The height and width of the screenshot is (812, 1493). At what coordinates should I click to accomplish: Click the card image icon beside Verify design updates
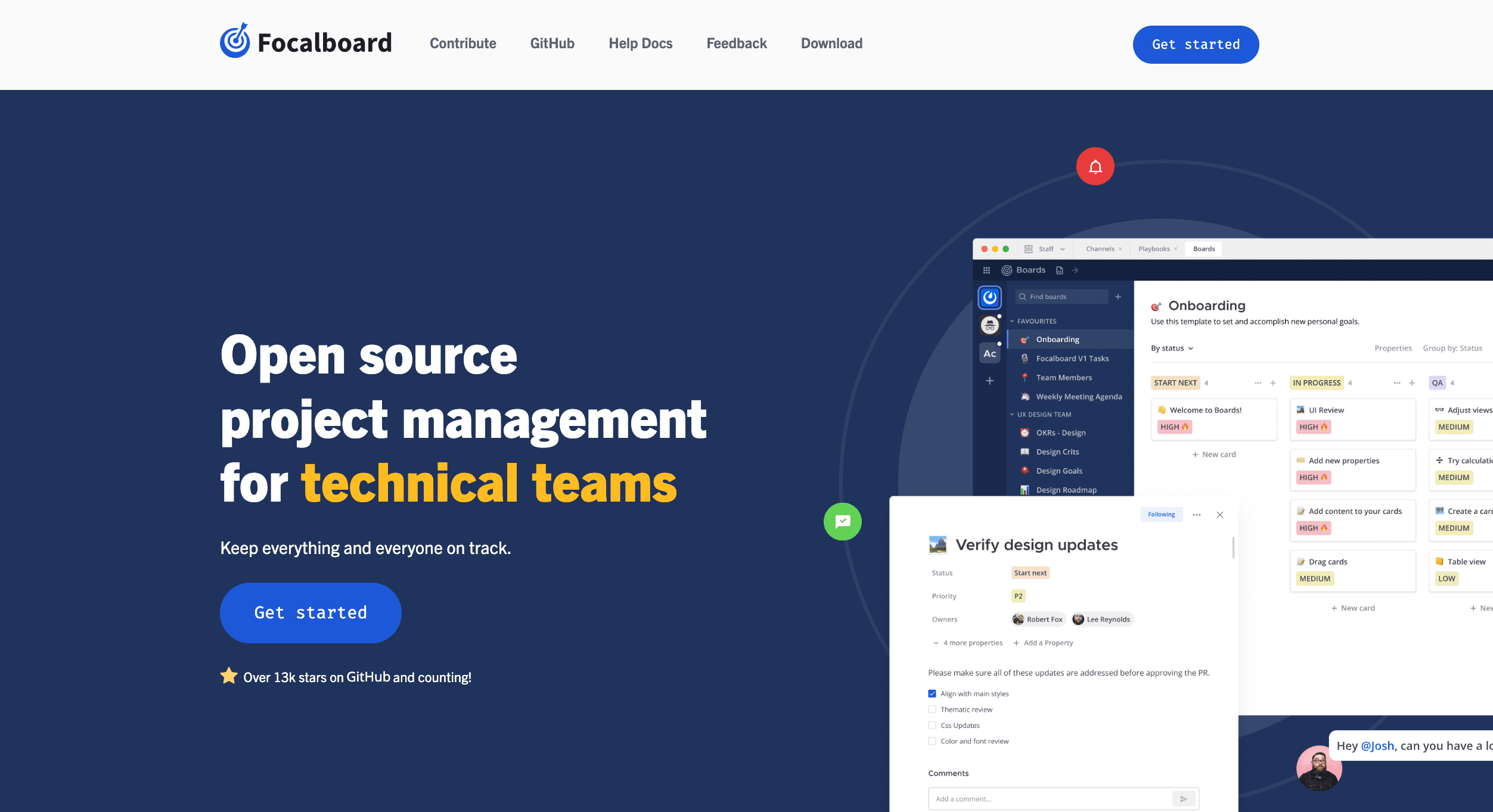pos(938,545)
